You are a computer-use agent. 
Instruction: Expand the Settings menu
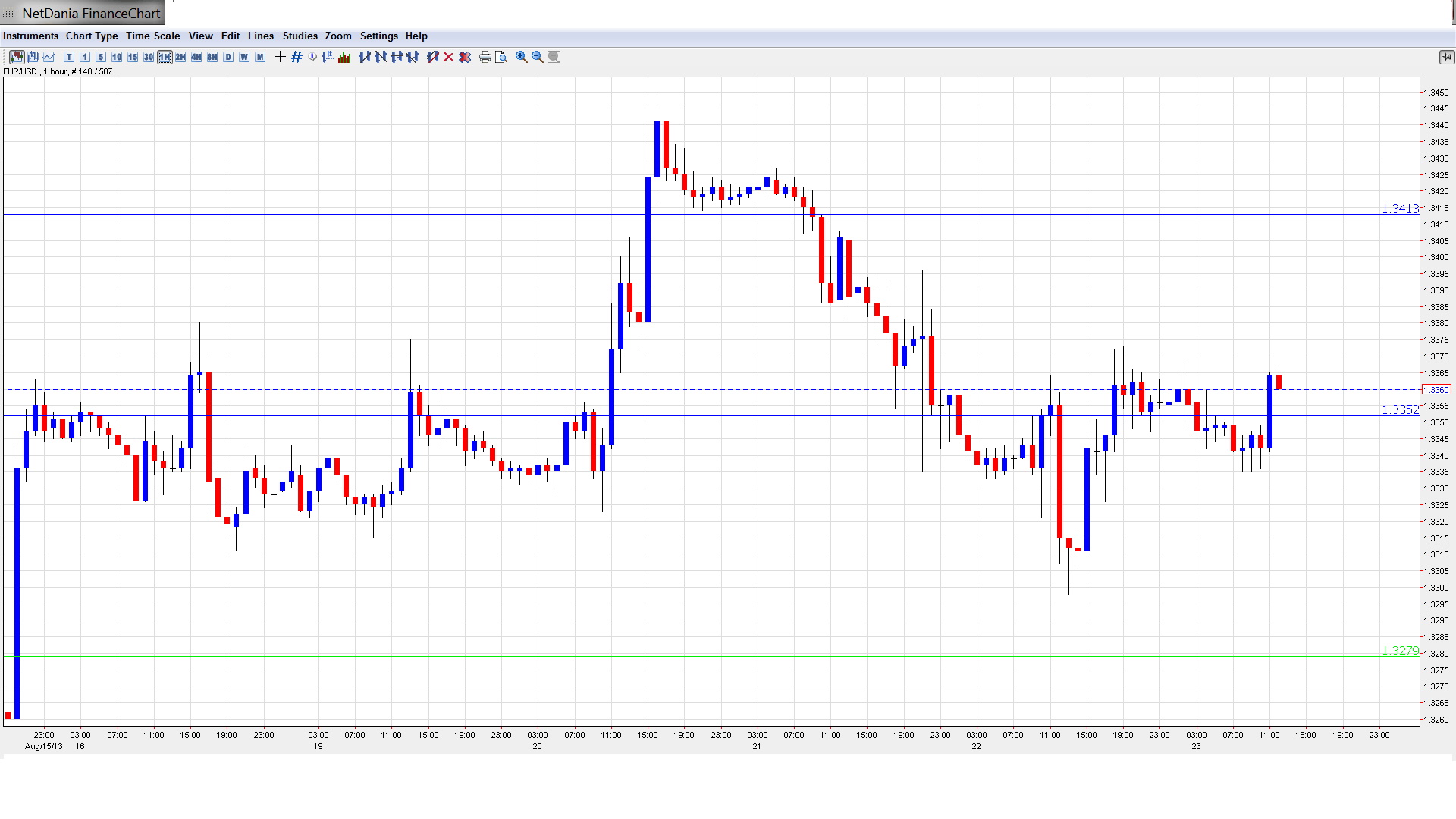(x=378, y=36)
